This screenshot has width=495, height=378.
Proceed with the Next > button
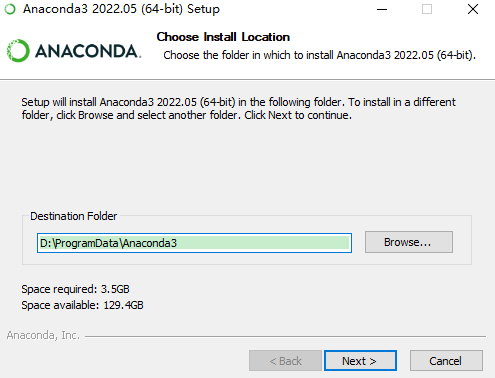pos(360,361)
